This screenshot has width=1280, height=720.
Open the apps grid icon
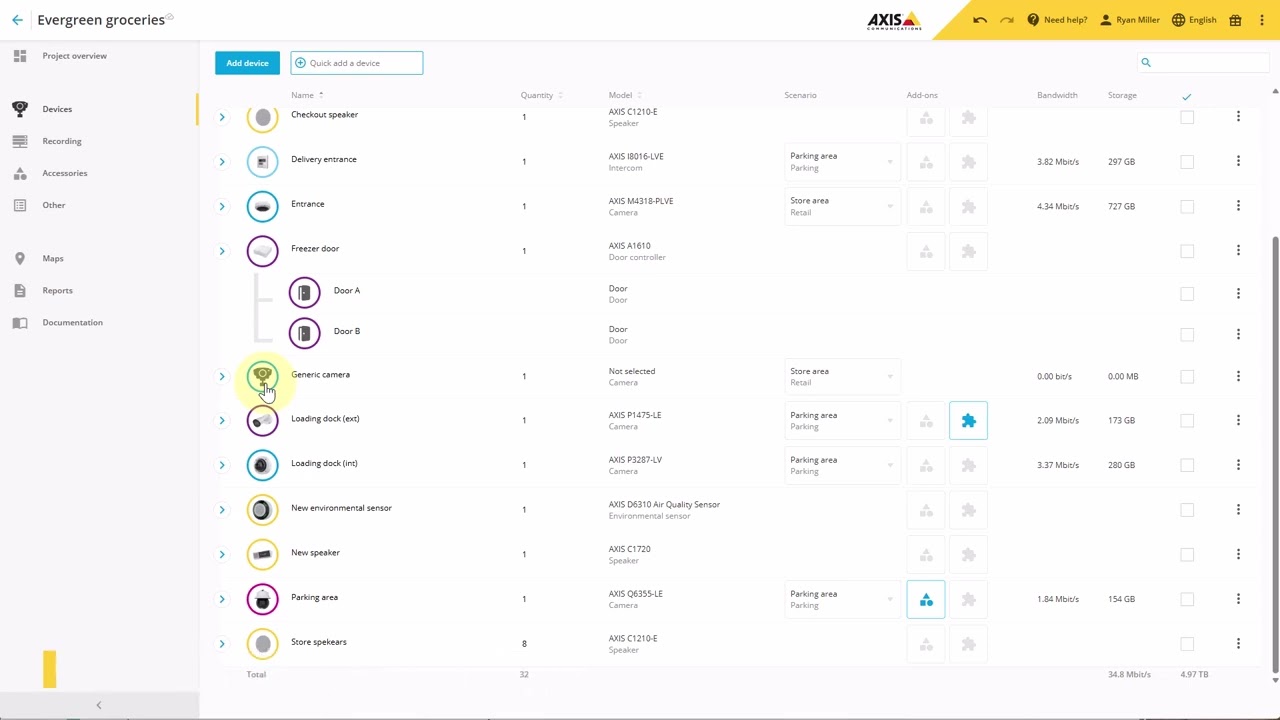[x=1236, y=20]
